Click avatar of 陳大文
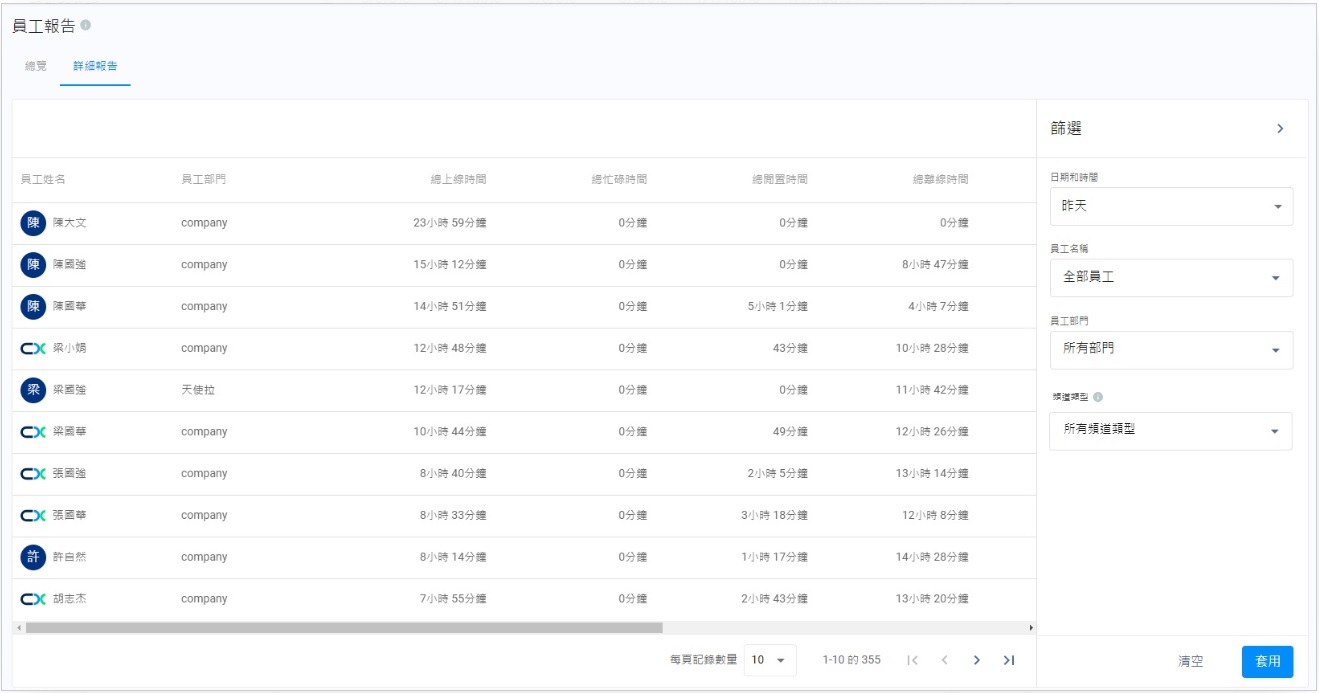Image resolution: width=1319 pixels, height=693 pixels. click(x=33, y=223)
